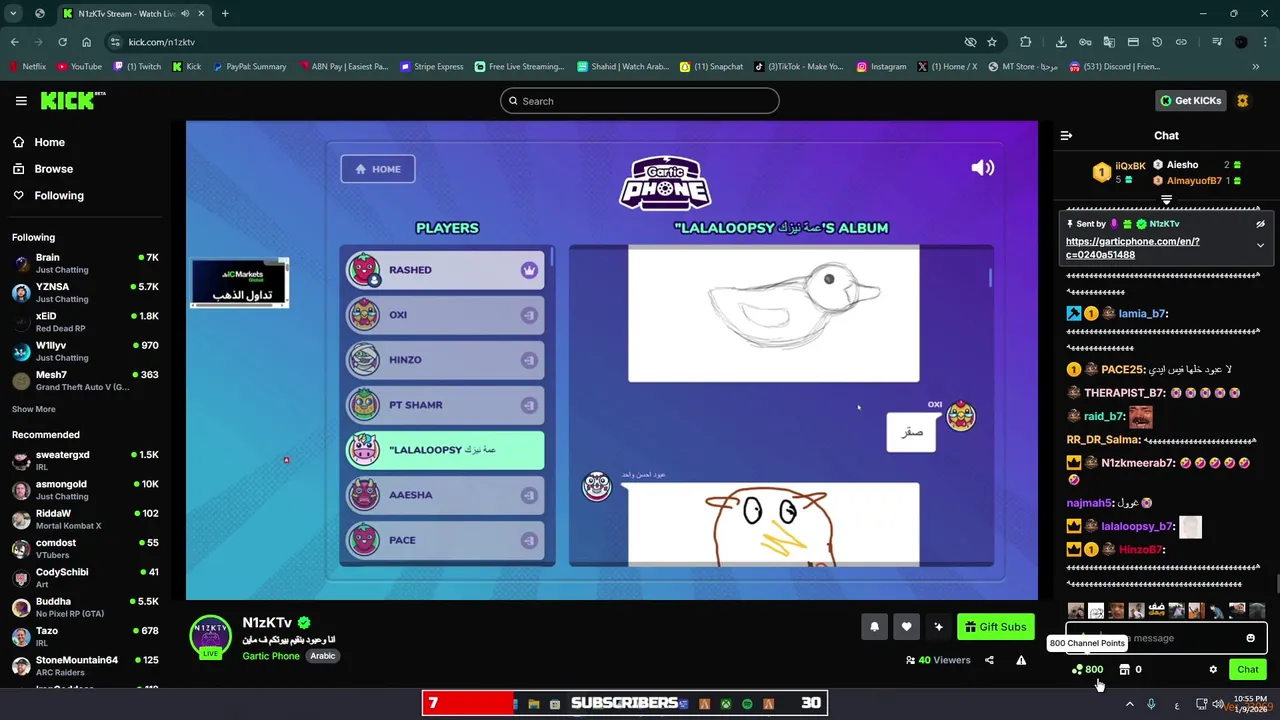This screenshot has height=720, width=1280.
Task: Click the duck sketch drawing
Action: coord(773,314)
